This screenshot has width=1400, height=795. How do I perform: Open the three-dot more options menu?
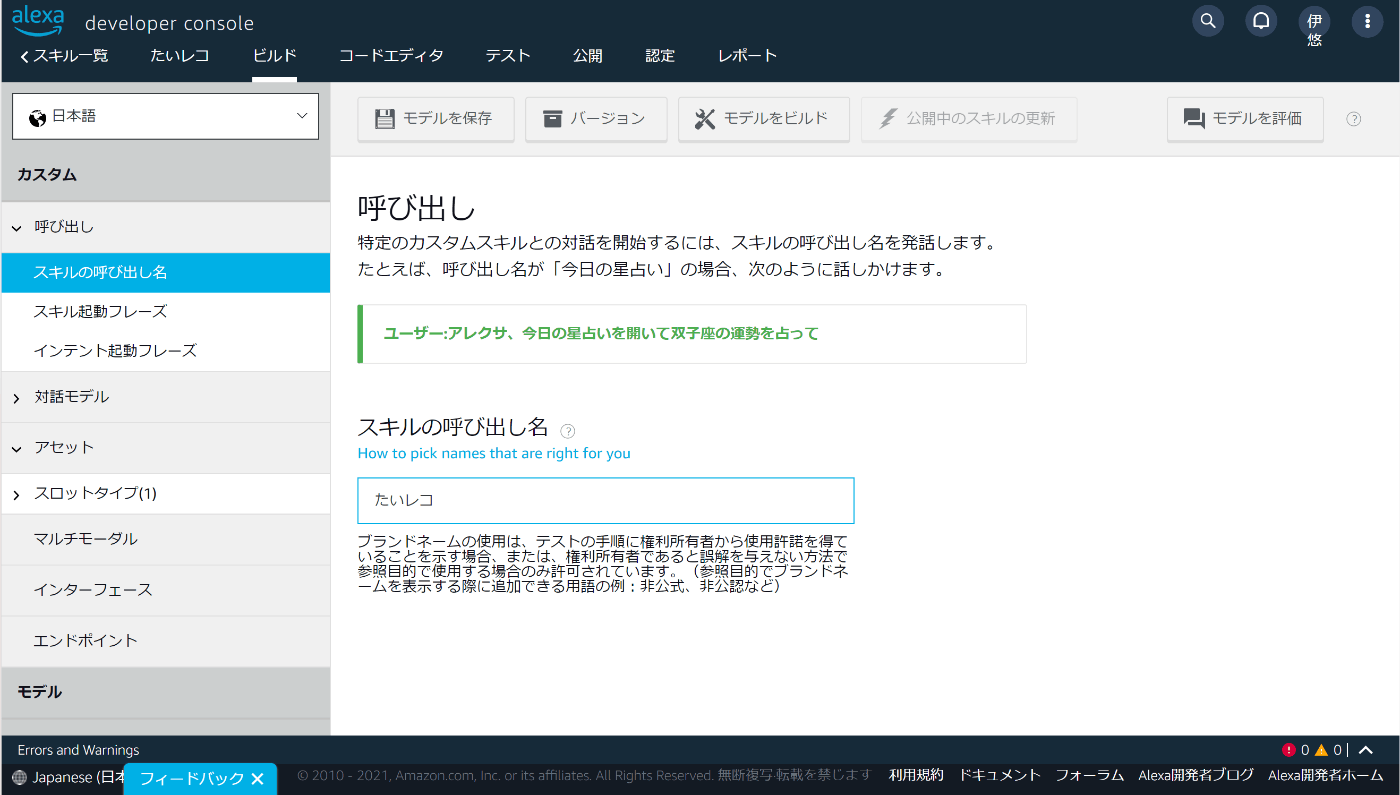pos(1367,20)
